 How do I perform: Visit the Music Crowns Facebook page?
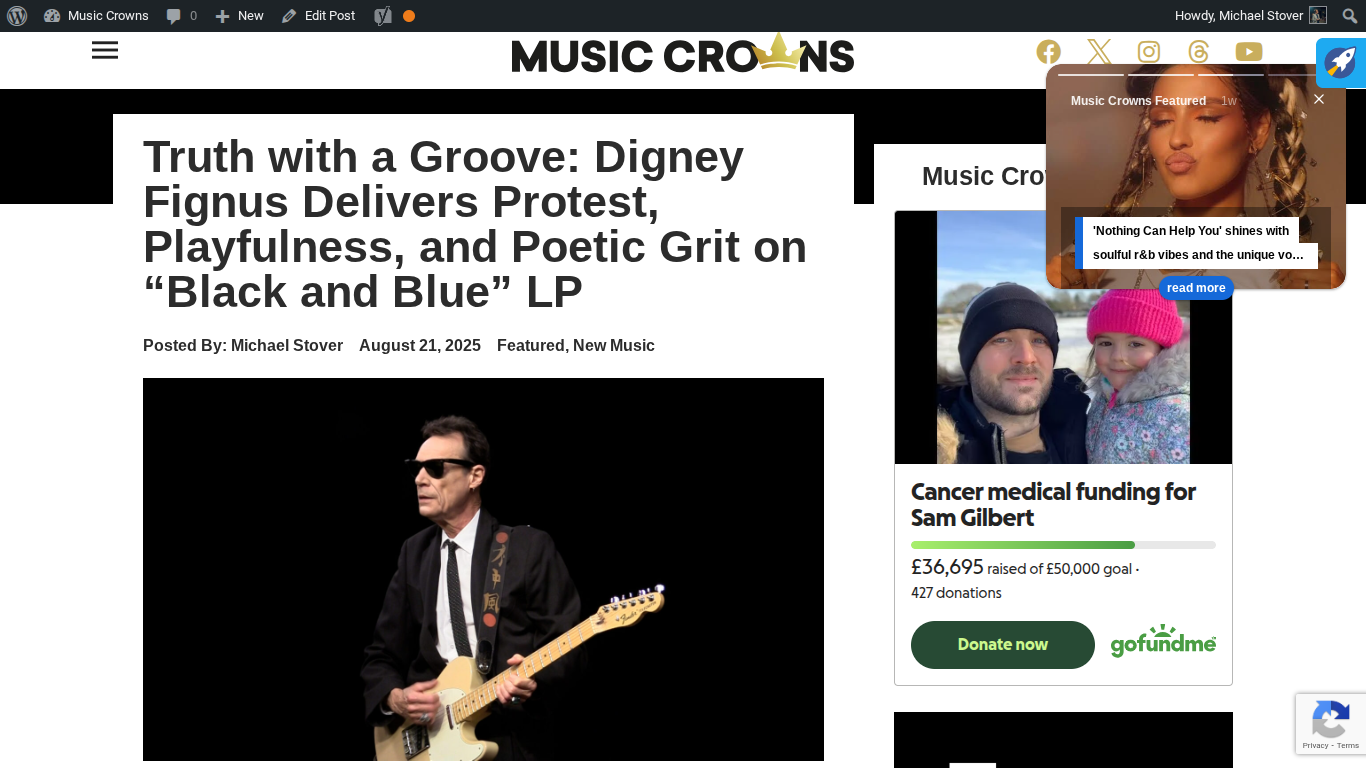(x=1048, y=52)
